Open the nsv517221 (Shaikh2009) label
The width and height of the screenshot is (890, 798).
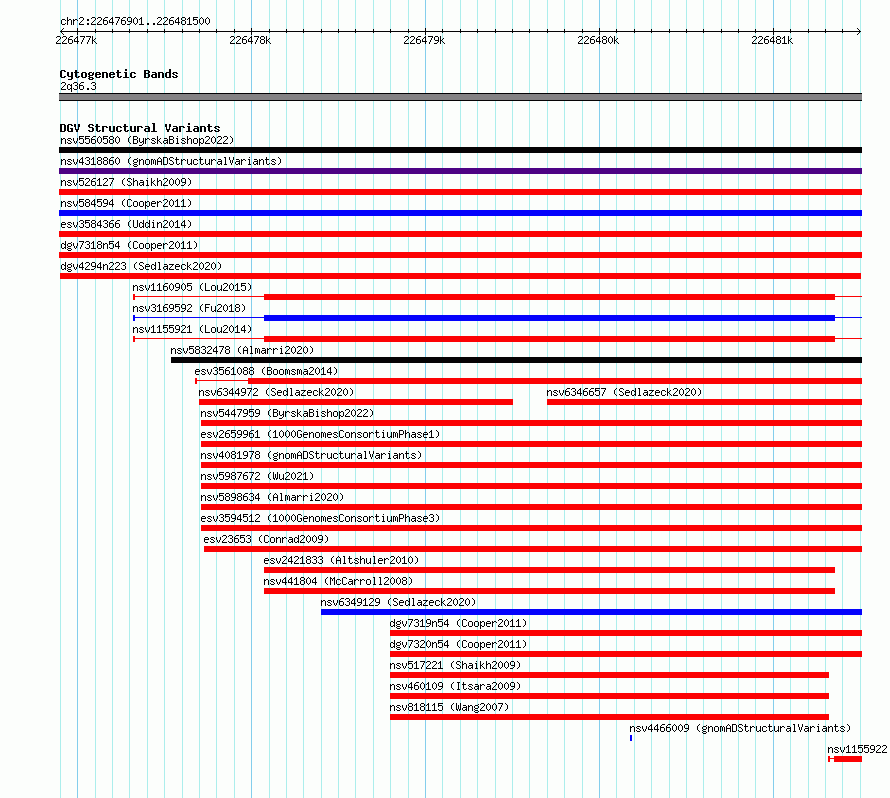(455, 665)
